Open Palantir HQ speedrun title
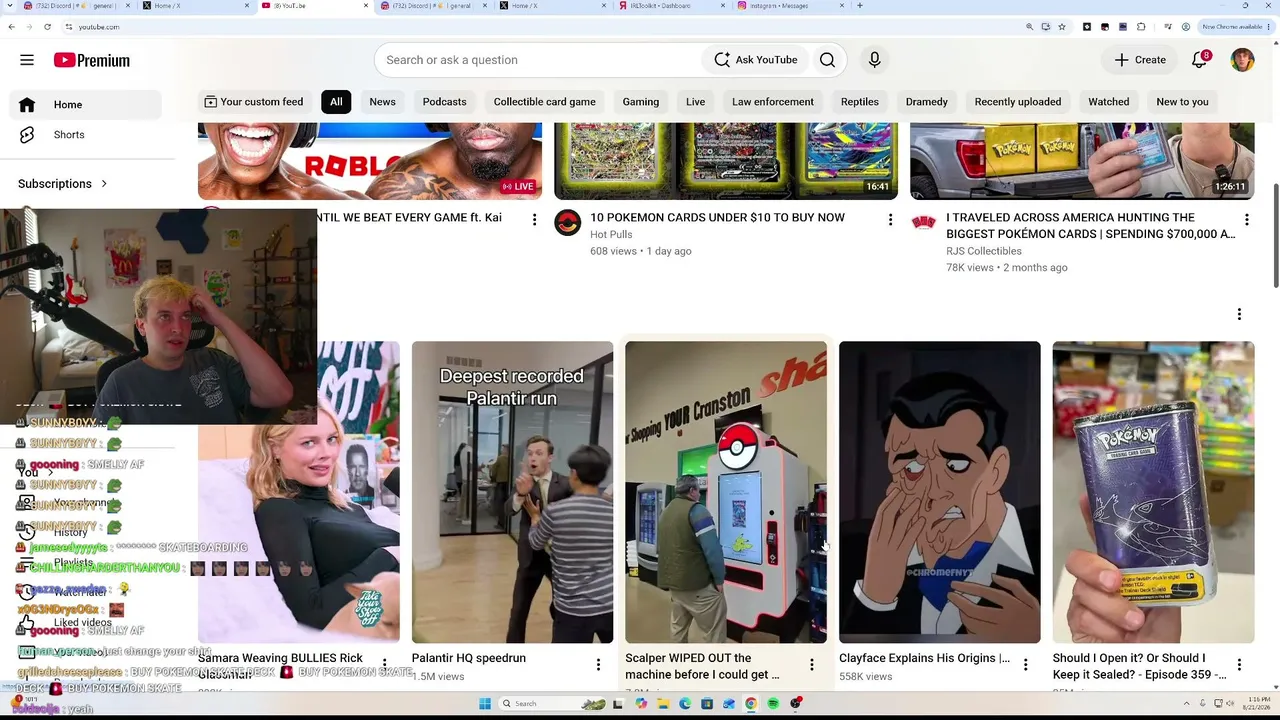The height and width of the screenshot is (720, 1280). pos(469,658)
